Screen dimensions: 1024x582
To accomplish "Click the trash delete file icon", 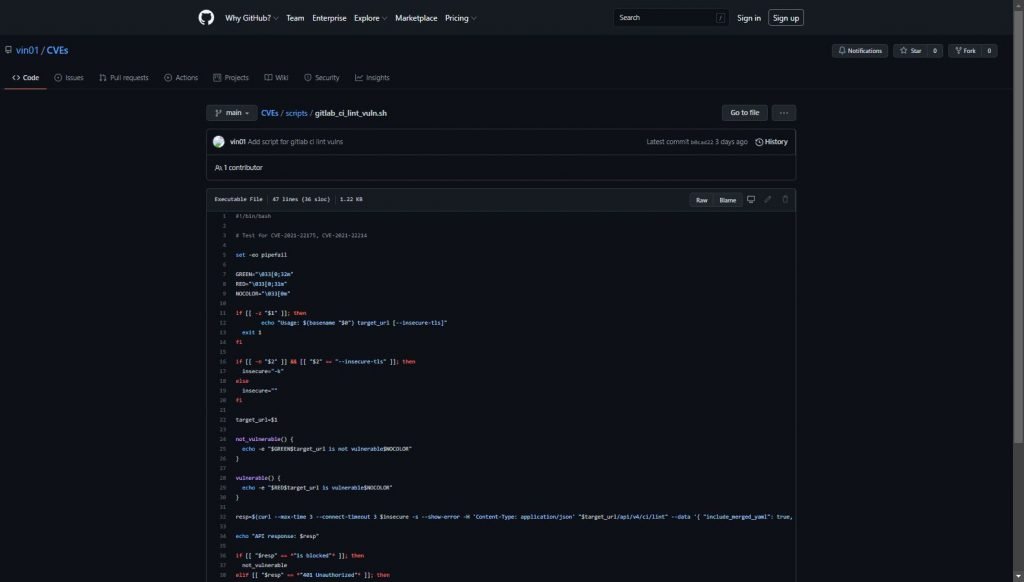I will [785, 199].
